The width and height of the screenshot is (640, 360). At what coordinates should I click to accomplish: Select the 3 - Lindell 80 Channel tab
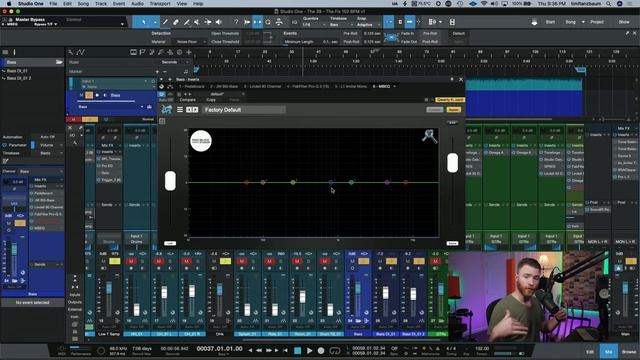pos(263,87)
